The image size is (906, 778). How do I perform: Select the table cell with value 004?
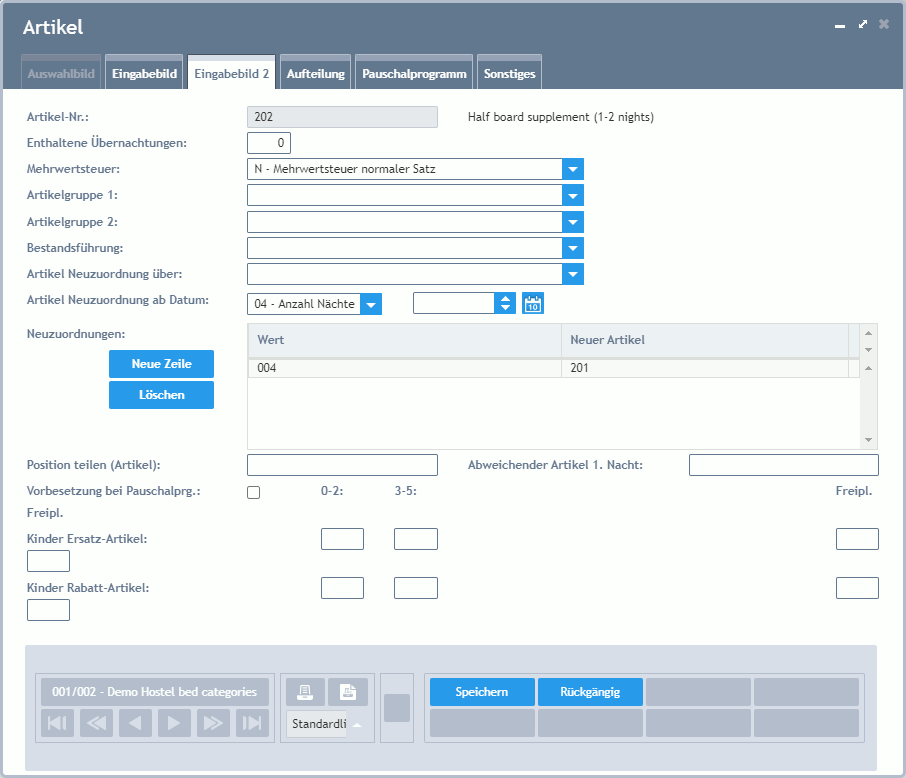[404, 368]
